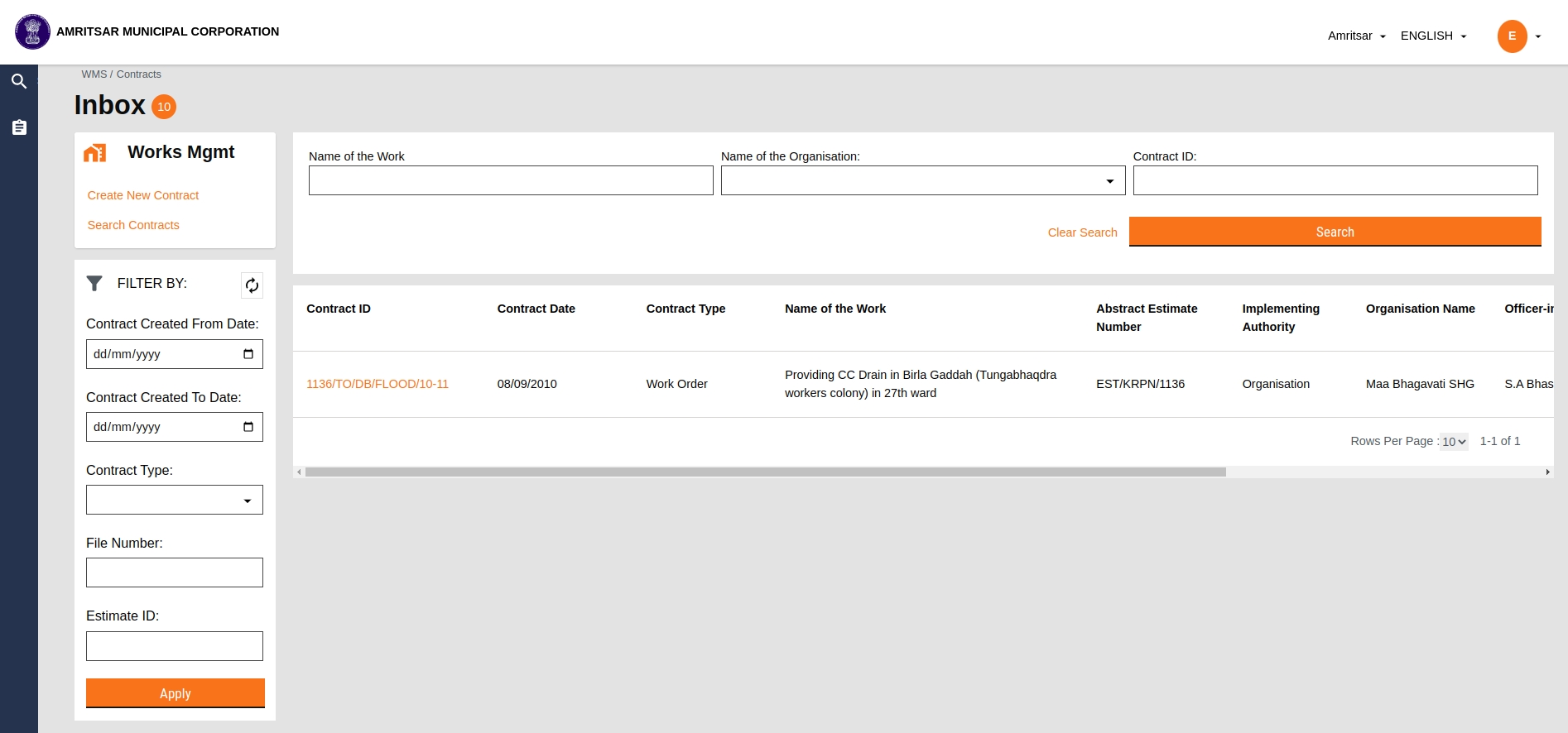Screen dimensions: 1568x733
Task: Click the Amritsar Municipal Corporation logo
Action: (x=32, y=32)
